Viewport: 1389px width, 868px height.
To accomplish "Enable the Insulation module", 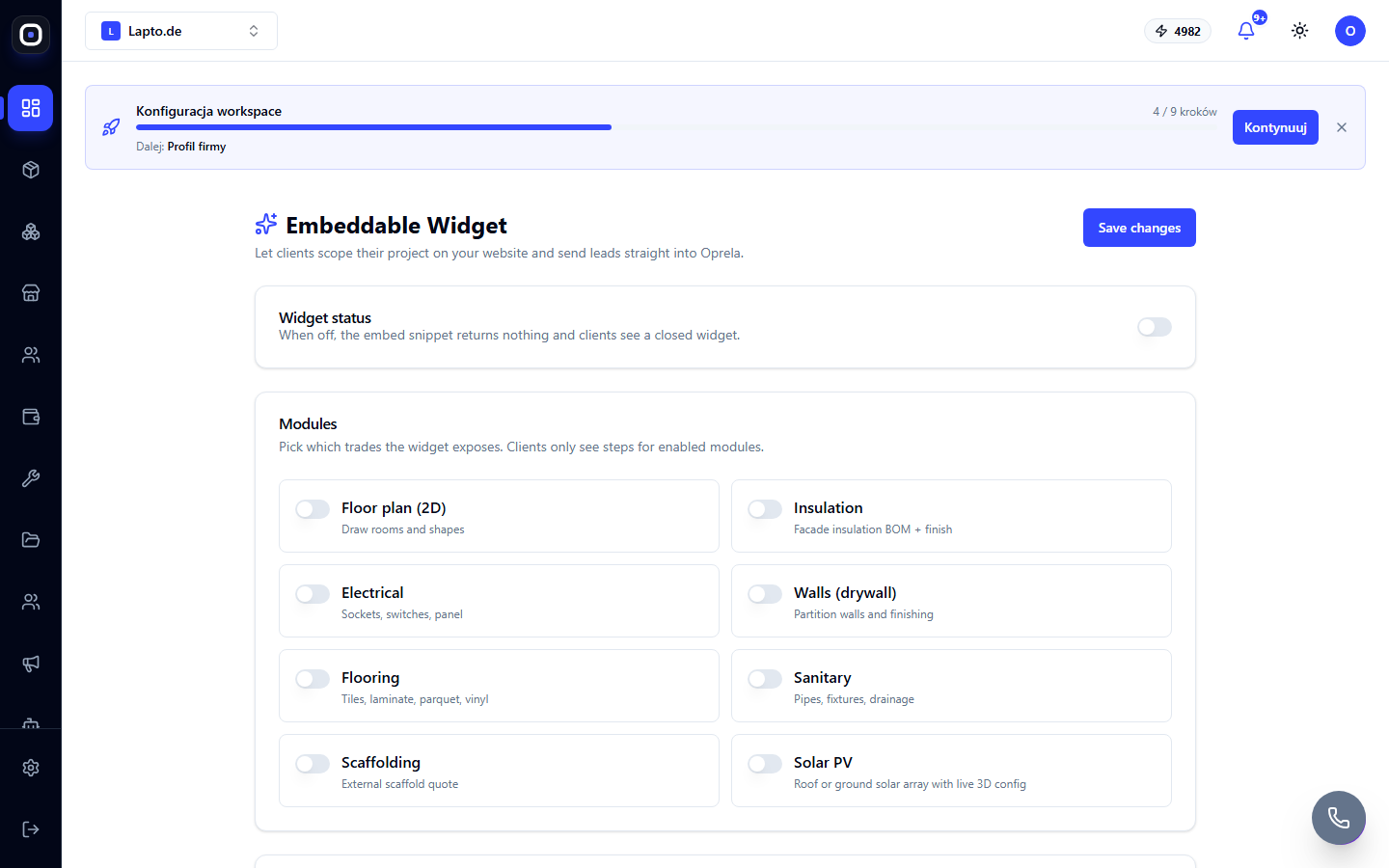I will [765, 509].
